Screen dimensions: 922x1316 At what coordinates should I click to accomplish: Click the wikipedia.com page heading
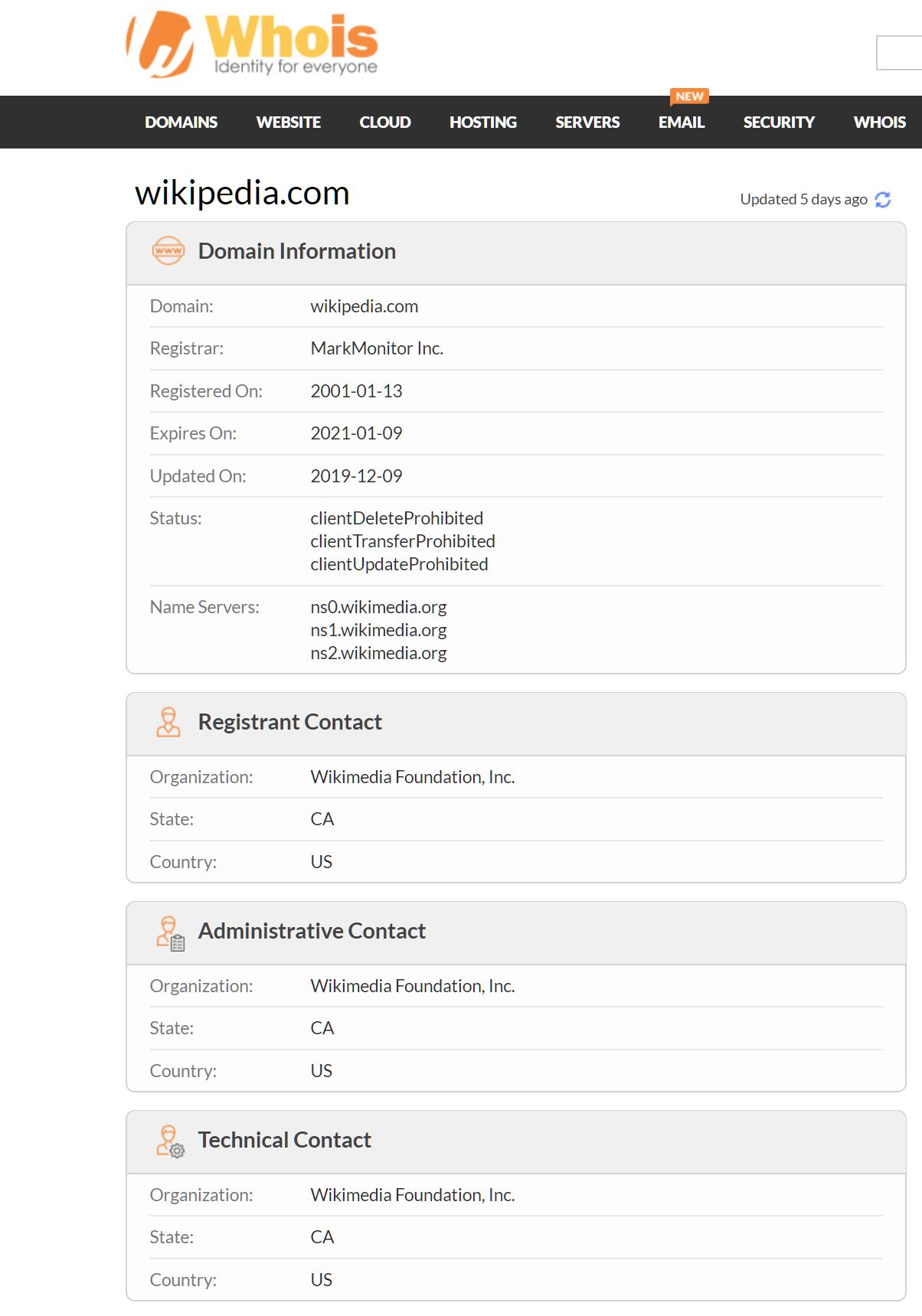(242, 193)
